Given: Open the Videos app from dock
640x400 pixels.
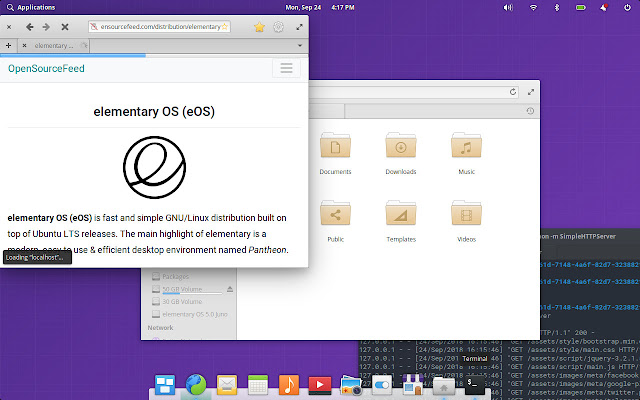Looking at the screenshot, I should (320, 384).
